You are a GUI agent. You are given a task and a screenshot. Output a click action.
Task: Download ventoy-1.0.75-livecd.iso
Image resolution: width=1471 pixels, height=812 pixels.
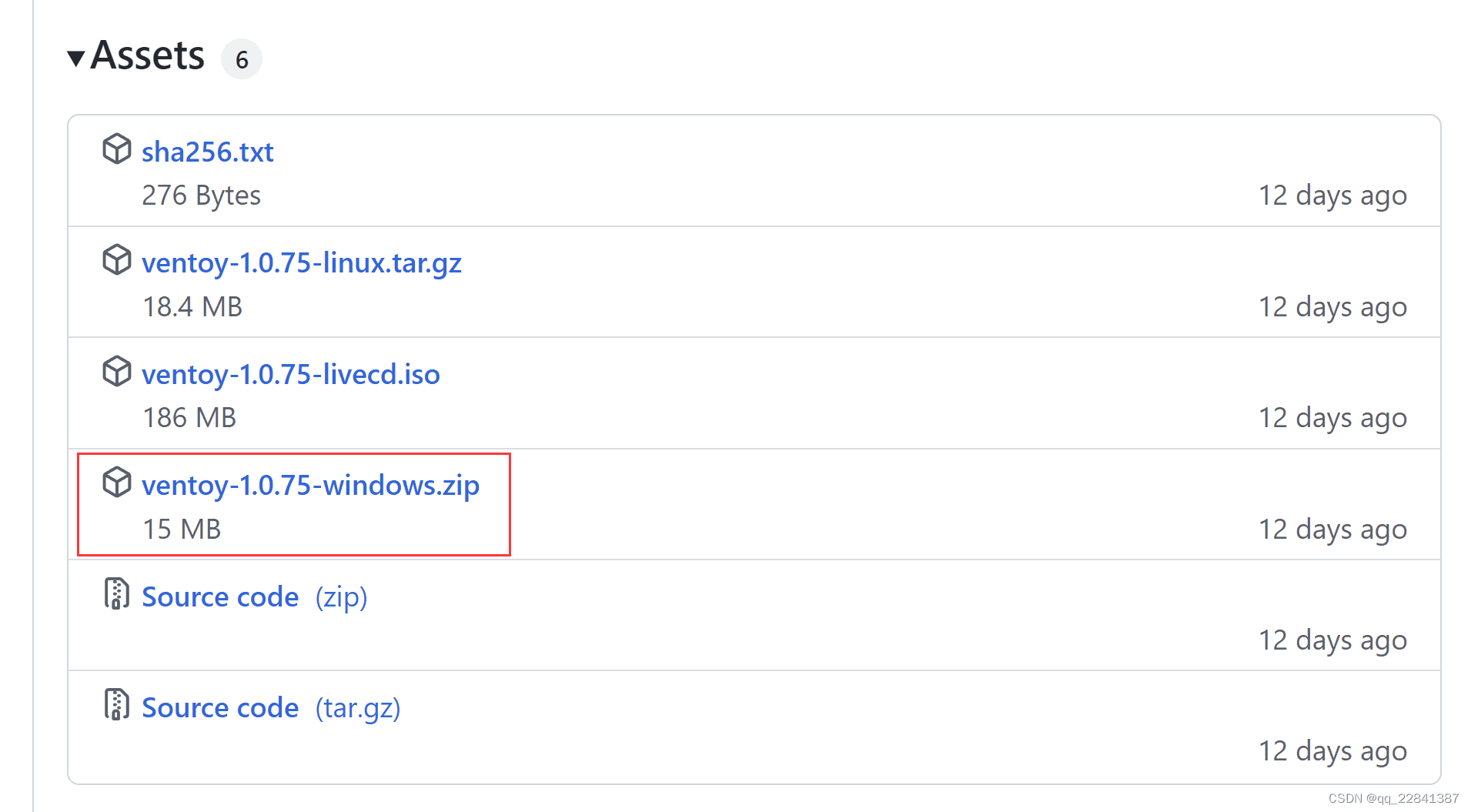tap(291, 374)
